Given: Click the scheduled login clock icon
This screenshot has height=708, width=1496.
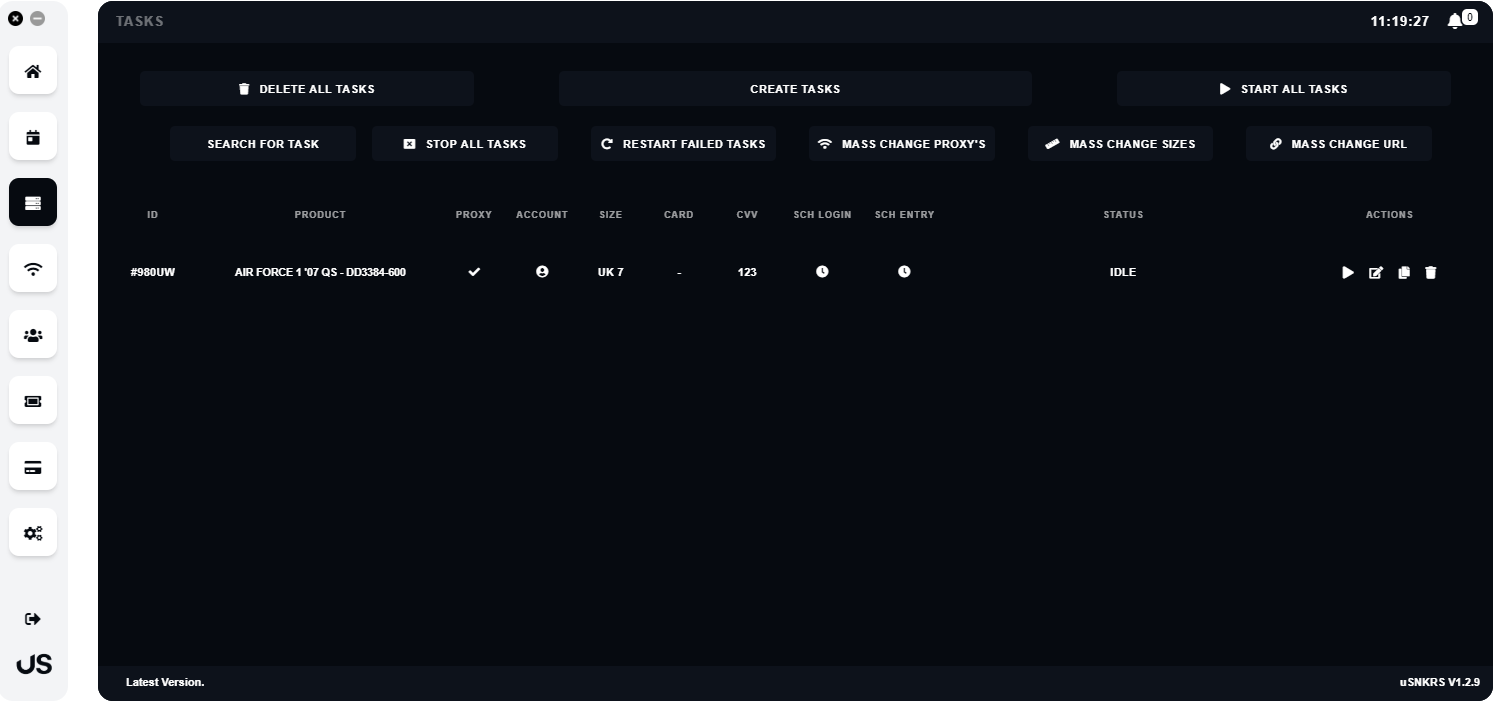Looking at the screenshot, I should click(x=822, y=272).
